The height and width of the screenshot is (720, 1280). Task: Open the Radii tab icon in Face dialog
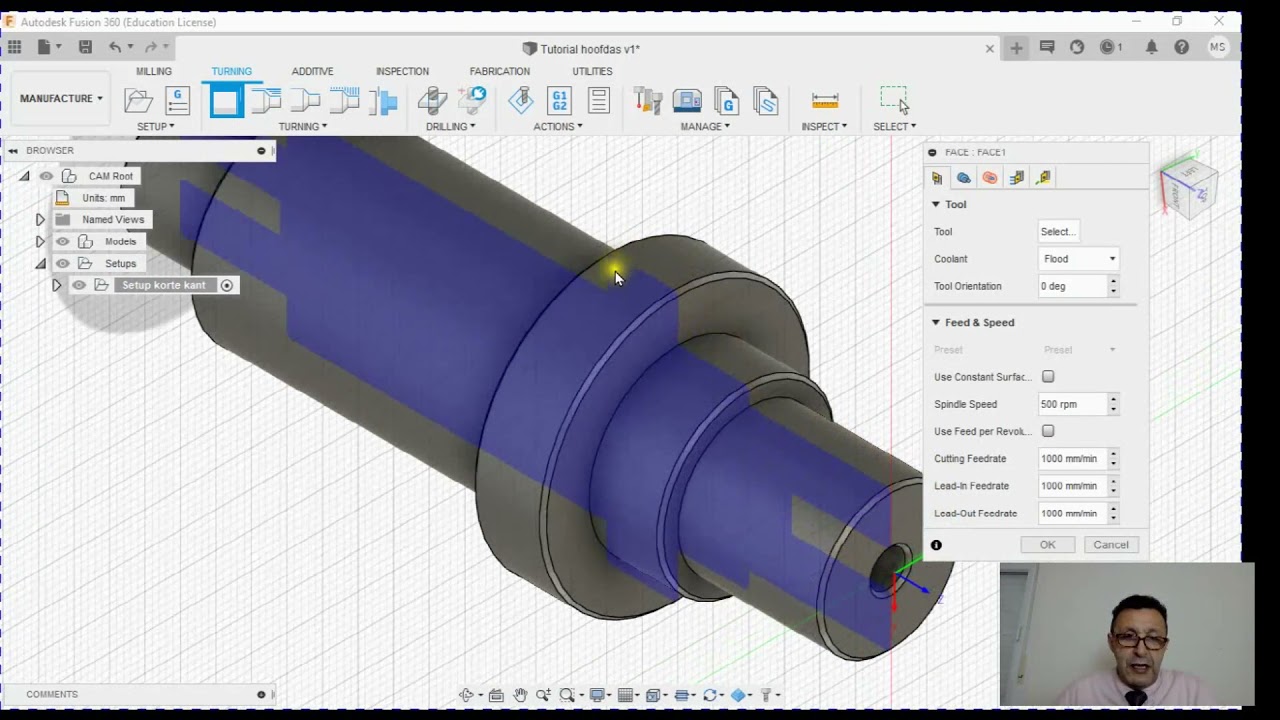pos(990,178)
